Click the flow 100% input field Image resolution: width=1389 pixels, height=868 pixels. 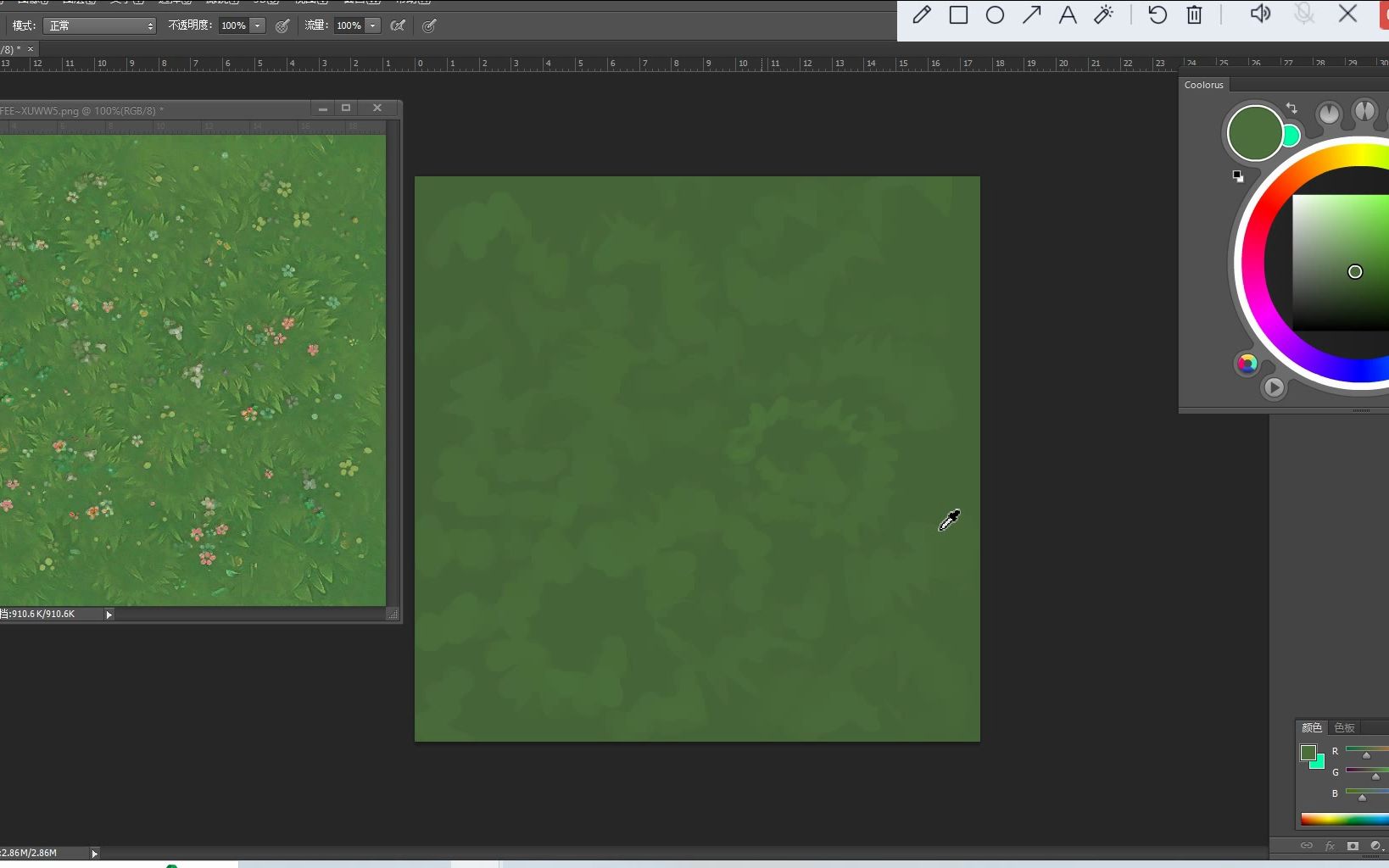[x=349, y=25]
